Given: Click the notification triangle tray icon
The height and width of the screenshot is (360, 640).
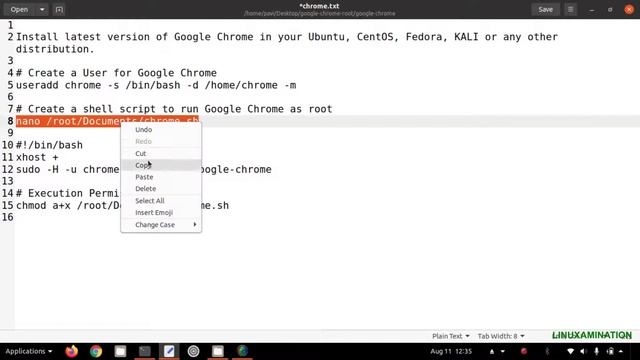Looking at the screenshot, I should pos(492,351).
